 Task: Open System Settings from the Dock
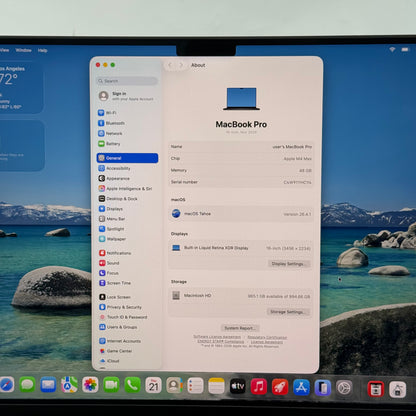click(344, 388)
